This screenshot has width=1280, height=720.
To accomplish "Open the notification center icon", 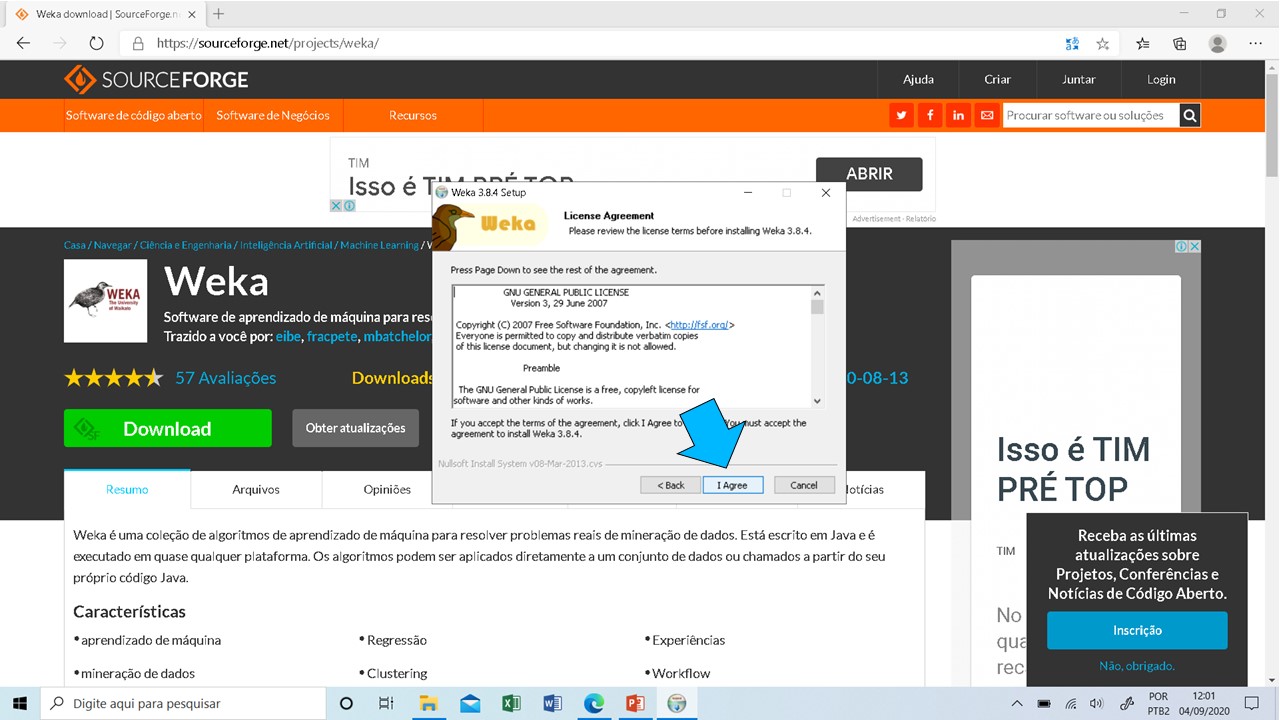I will (1250, 703).
